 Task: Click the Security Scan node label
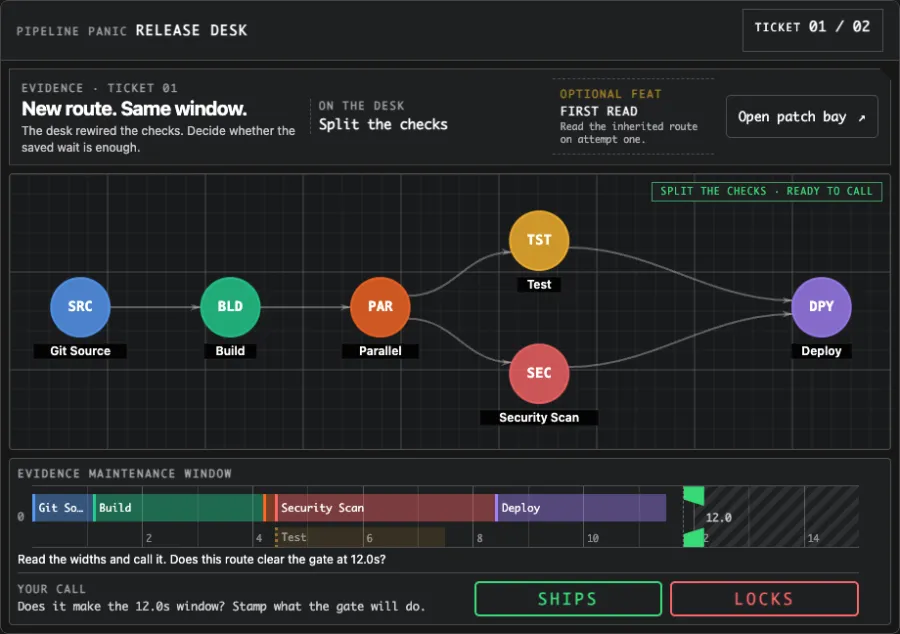539,417
